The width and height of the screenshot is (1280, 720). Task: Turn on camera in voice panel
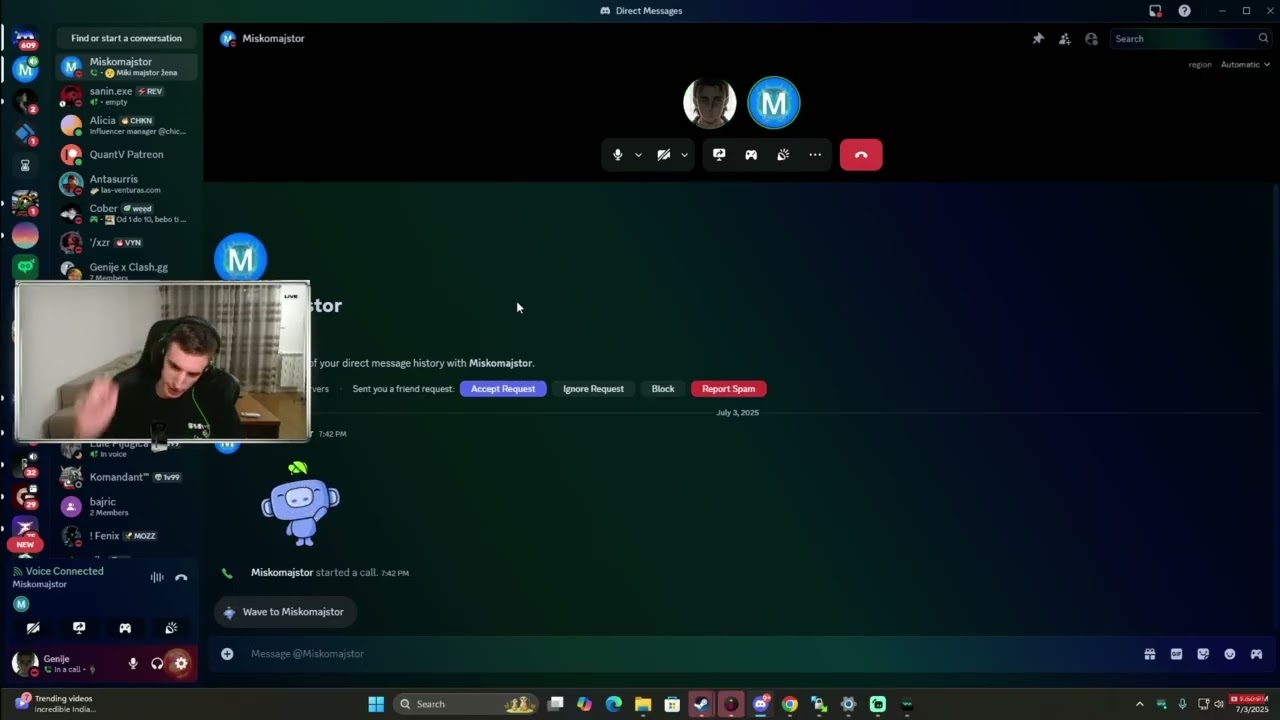(x=33, y=628)
